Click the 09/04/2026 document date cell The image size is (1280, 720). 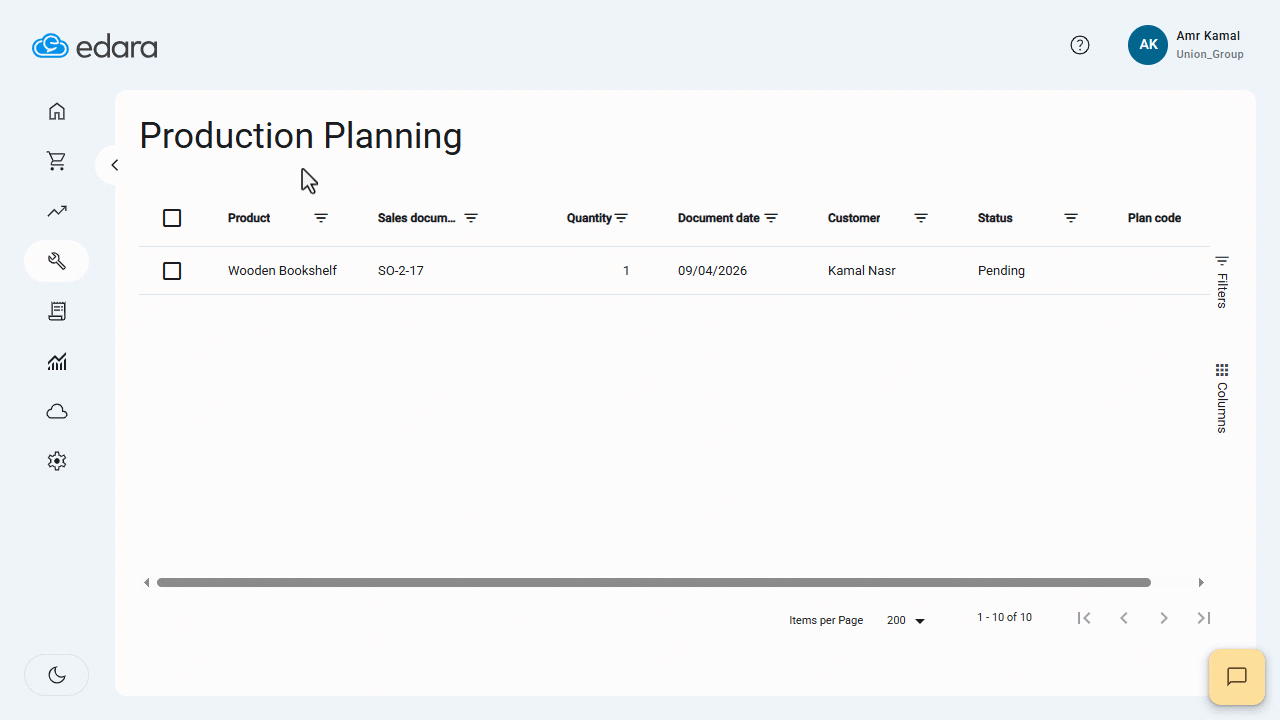pyautogui.click(x=712, y=271)
